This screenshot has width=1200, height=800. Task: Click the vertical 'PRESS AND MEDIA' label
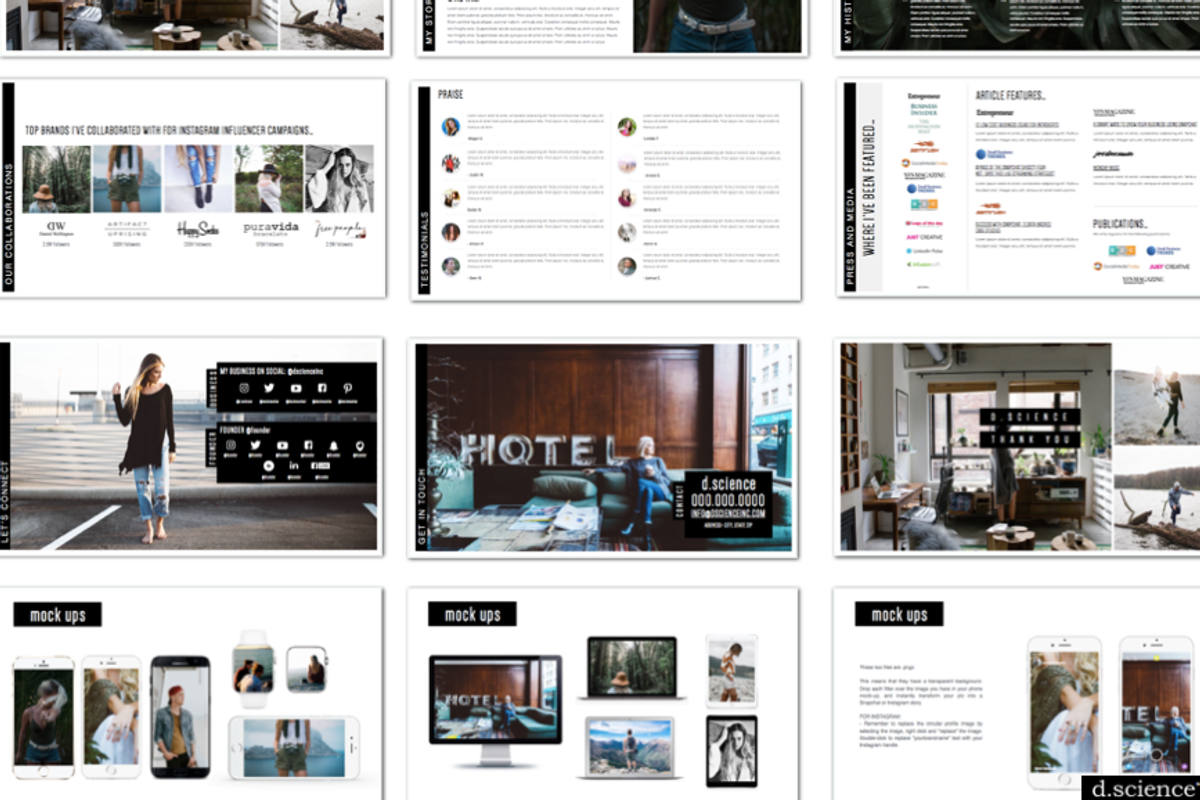click(x=851, y=238)
